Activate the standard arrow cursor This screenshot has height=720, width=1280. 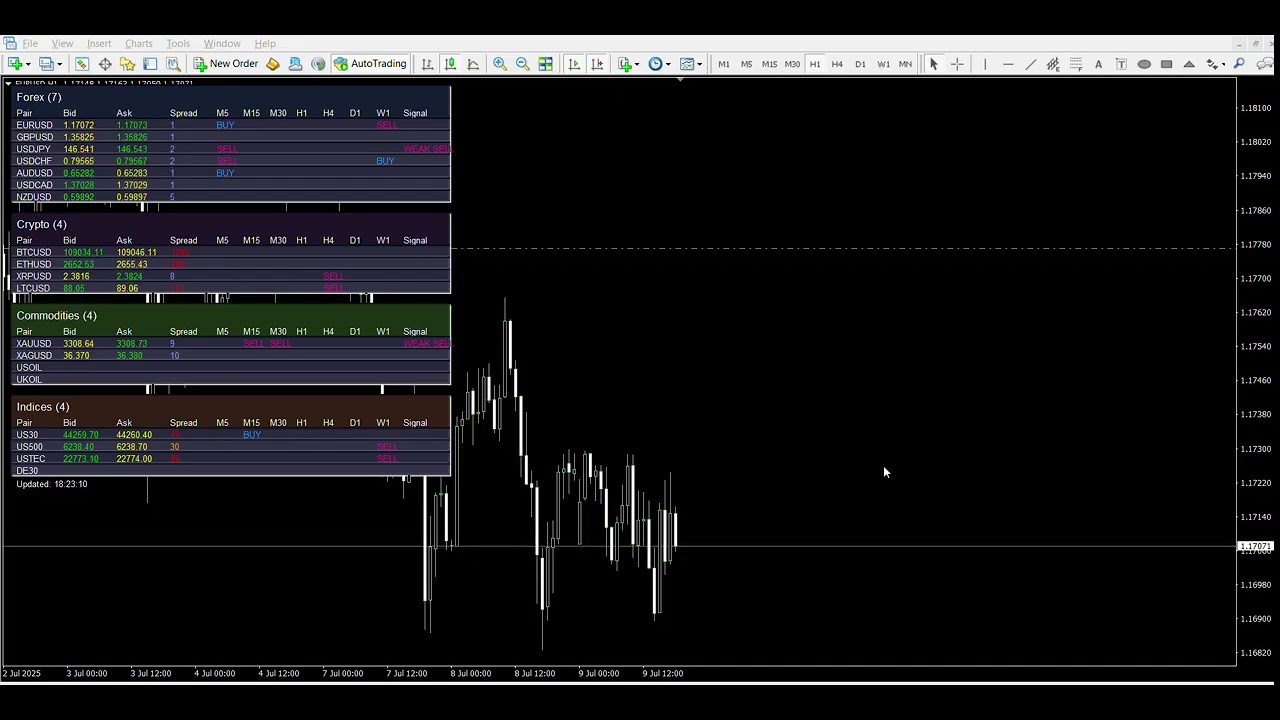coord(934,64)
